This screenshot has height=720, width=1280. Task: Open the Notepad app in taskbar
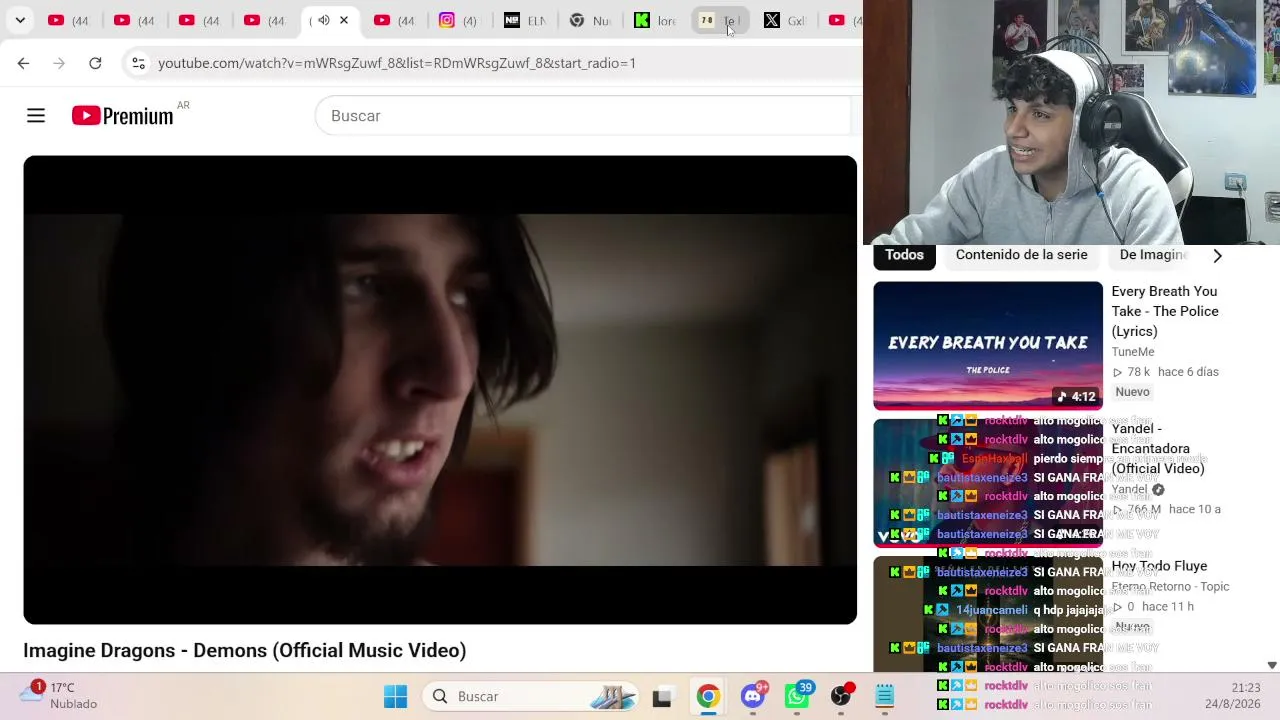pyautogui.click(x=885, y=696)
